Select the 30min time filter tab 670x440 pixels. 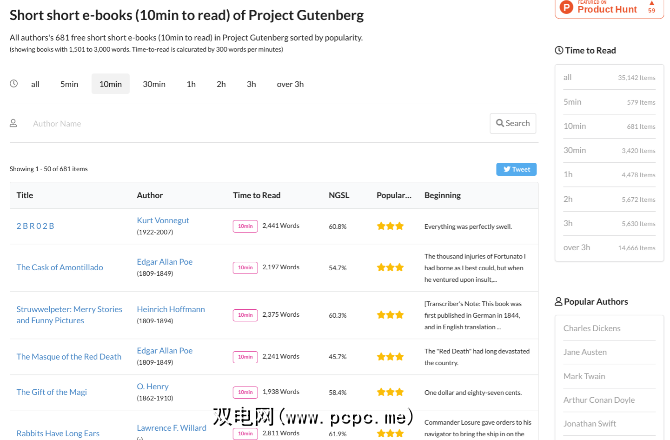click(x=154, y=84)
